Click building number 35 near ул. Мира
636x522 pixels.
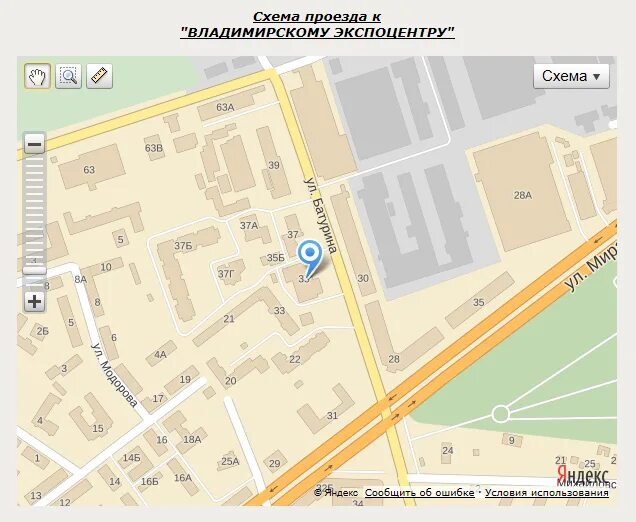pos(479,302)
